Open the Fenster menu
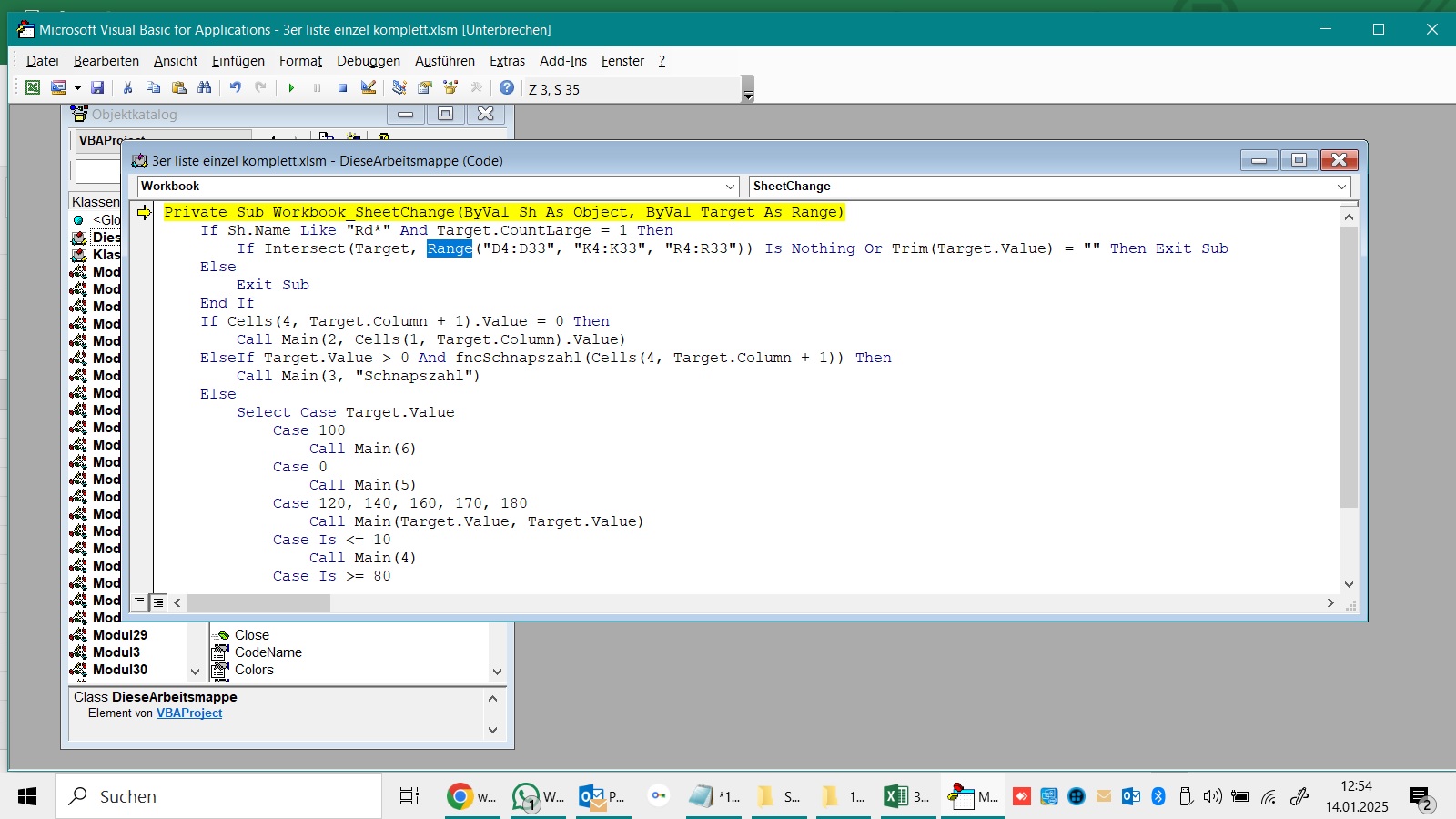 click(622, 61)
